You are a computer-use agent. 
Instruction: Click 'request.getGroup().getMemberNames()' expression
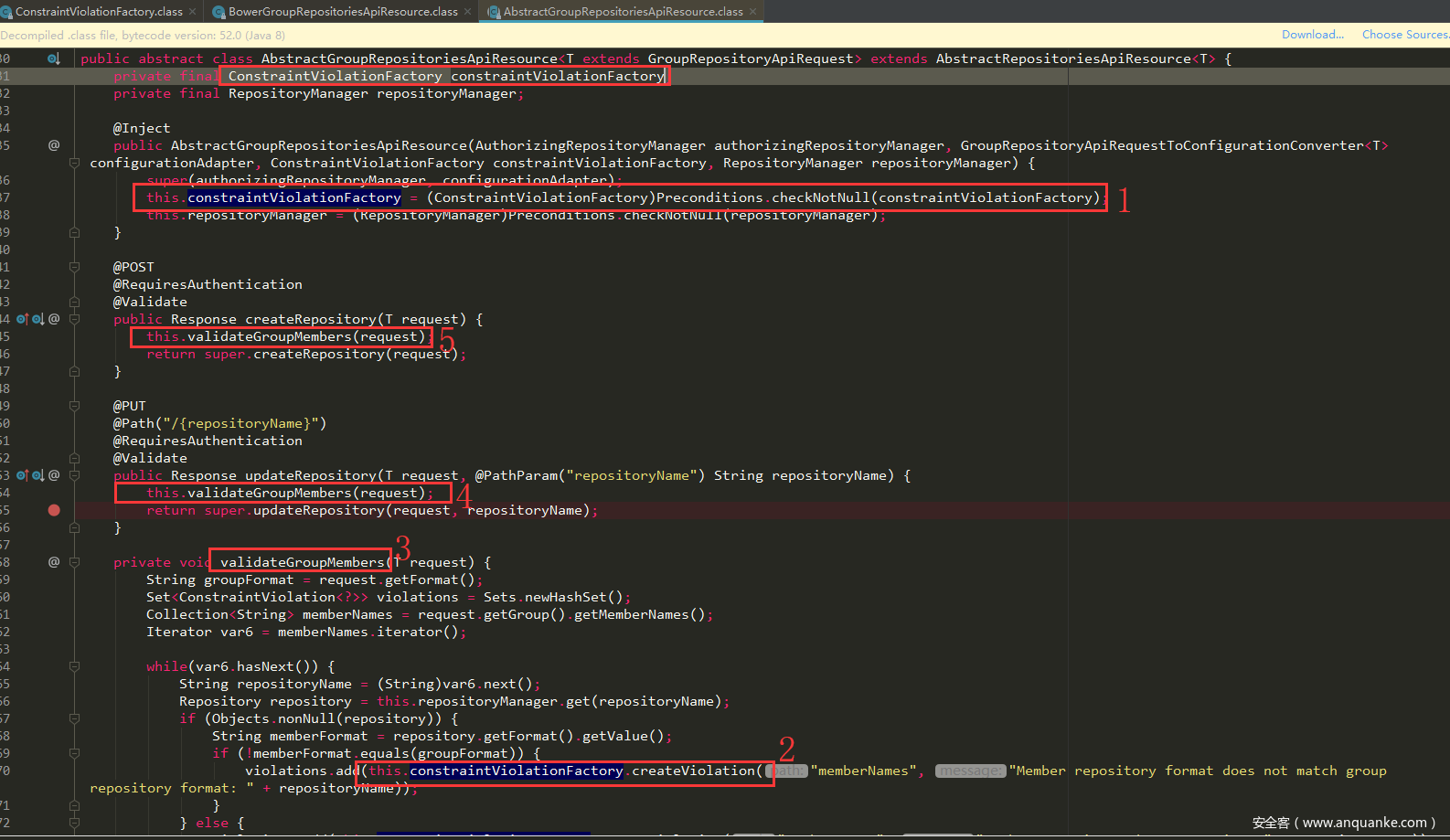tap(561, 614)
